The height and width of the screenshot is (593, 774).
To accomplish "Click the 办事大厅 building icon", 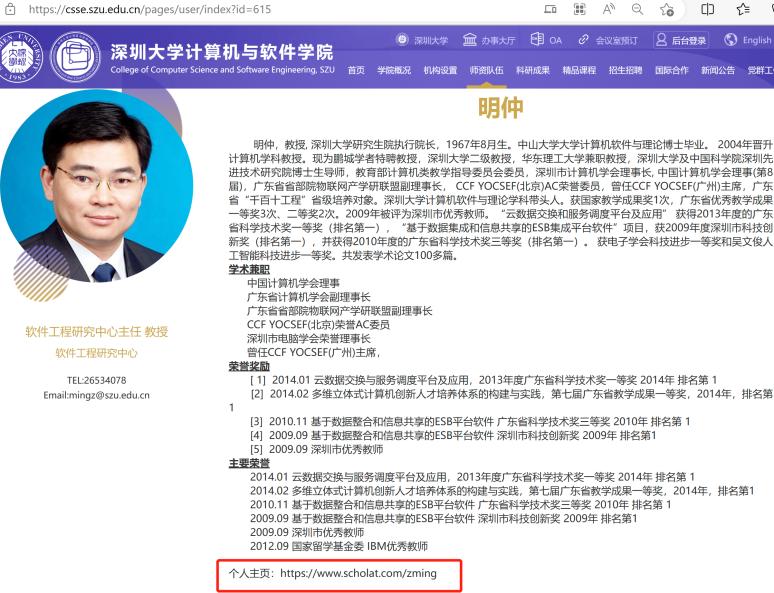I will (x=469, y=40).
